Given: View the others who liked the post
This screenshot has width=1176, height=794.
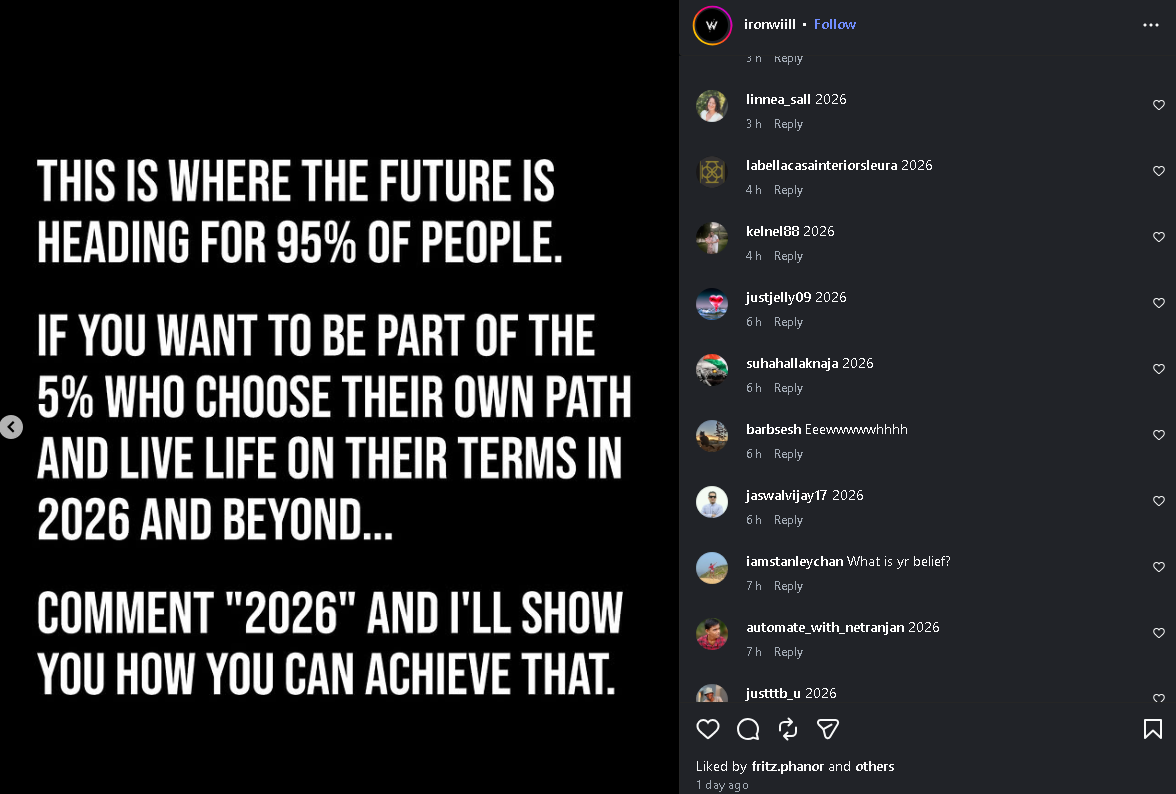Looking at the screenshot, I should [x=875, y=766].
